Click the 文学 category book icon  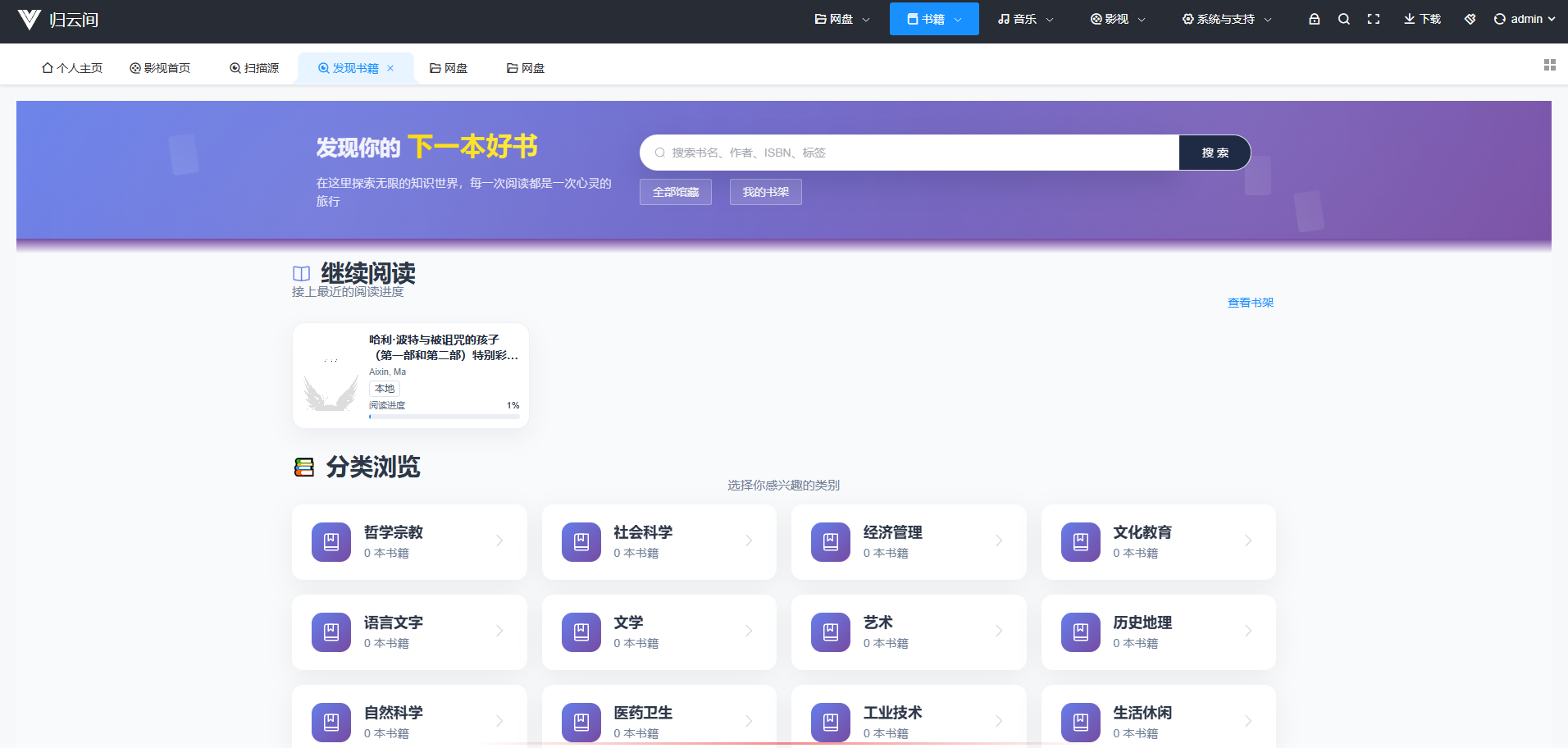click(581, 632)
